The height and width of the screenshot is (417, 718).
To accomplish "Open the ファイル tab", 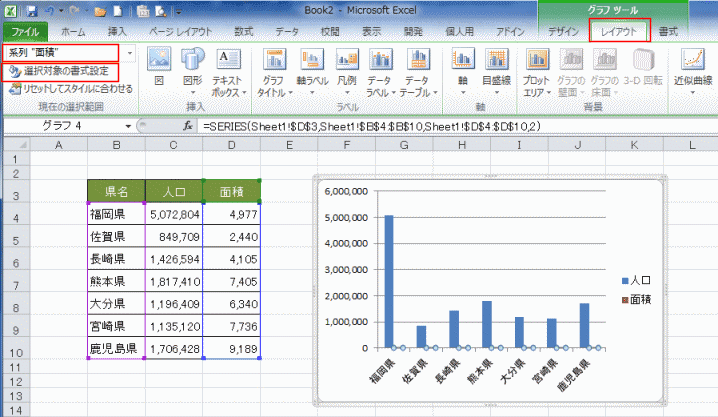I will coord(23,32).
